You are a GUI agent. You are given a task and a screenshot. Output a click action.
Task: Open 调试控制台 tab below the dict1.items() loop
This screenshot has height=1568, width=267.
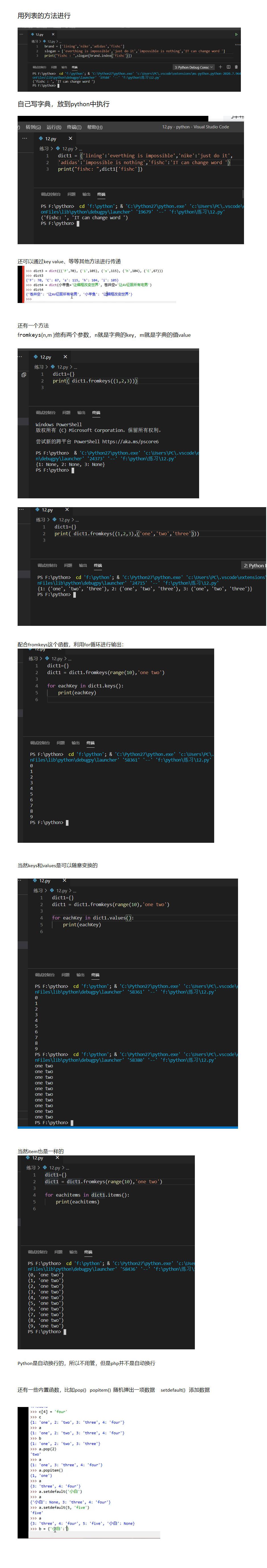pyautogui.click(x=38, y=1252)
